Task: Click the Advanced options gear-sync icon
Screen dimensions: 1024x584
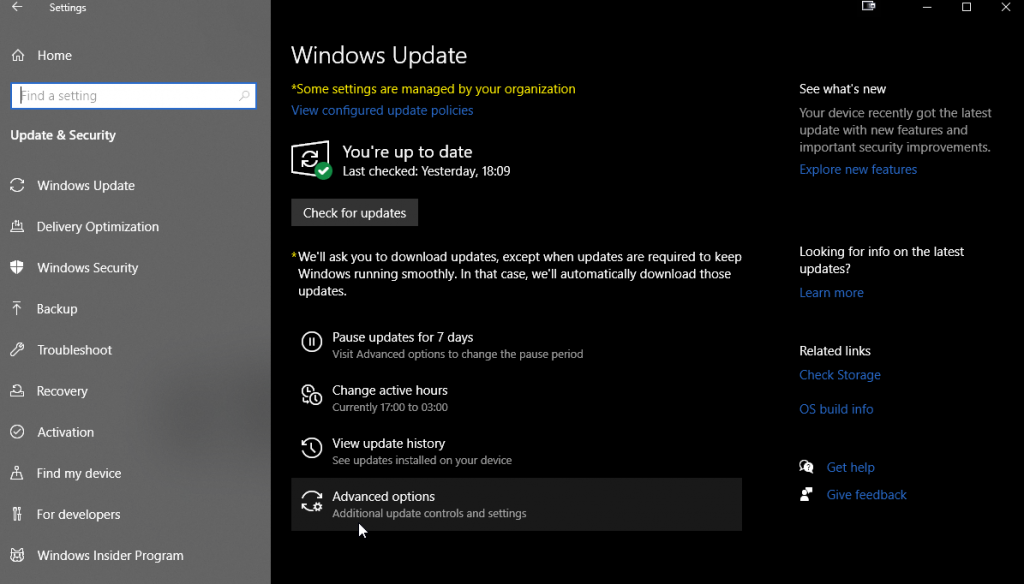Action: pyautogui.click(x=312, y=501)
